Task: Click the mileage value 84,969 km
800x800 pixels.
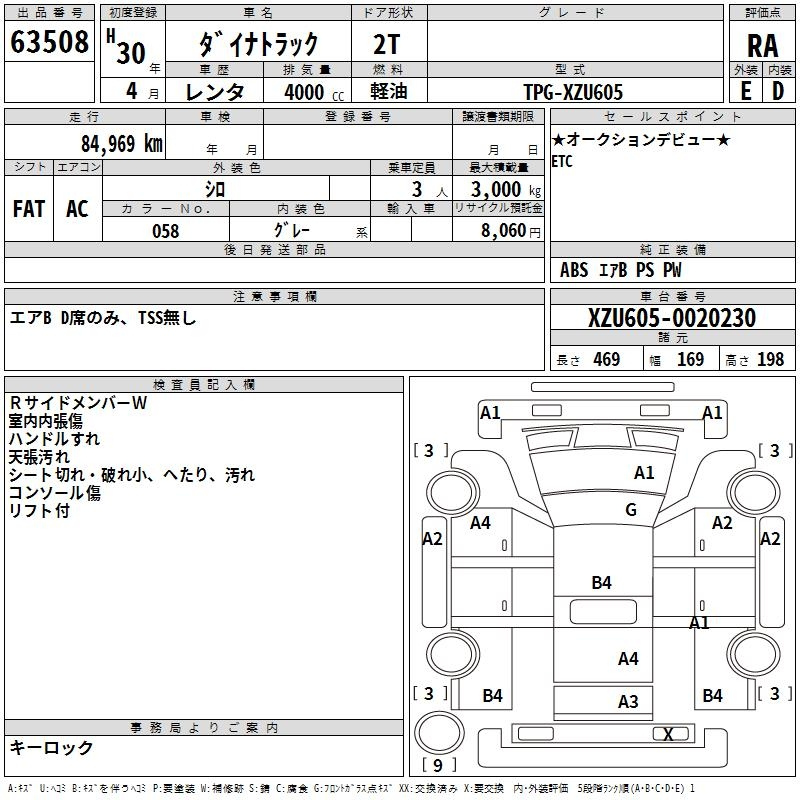Action: pyautogui.click(x=121, y=144)
